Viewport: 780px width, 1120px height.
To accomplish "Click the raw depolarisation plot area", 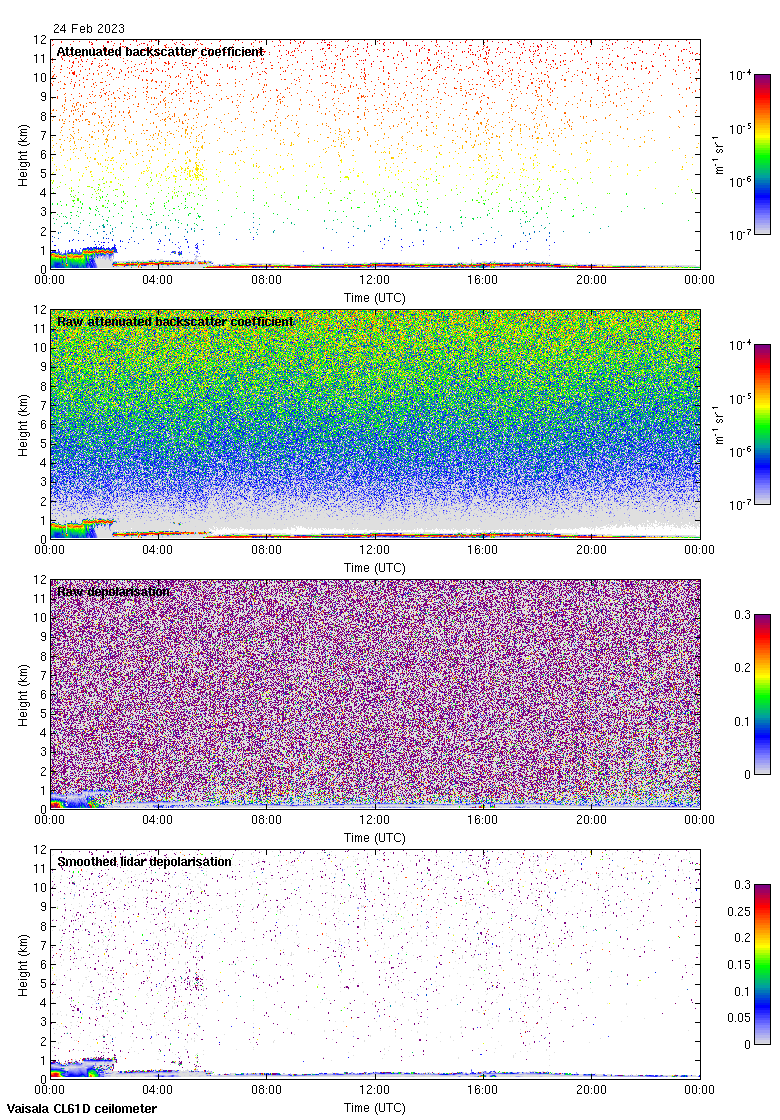I will (375, 694).
